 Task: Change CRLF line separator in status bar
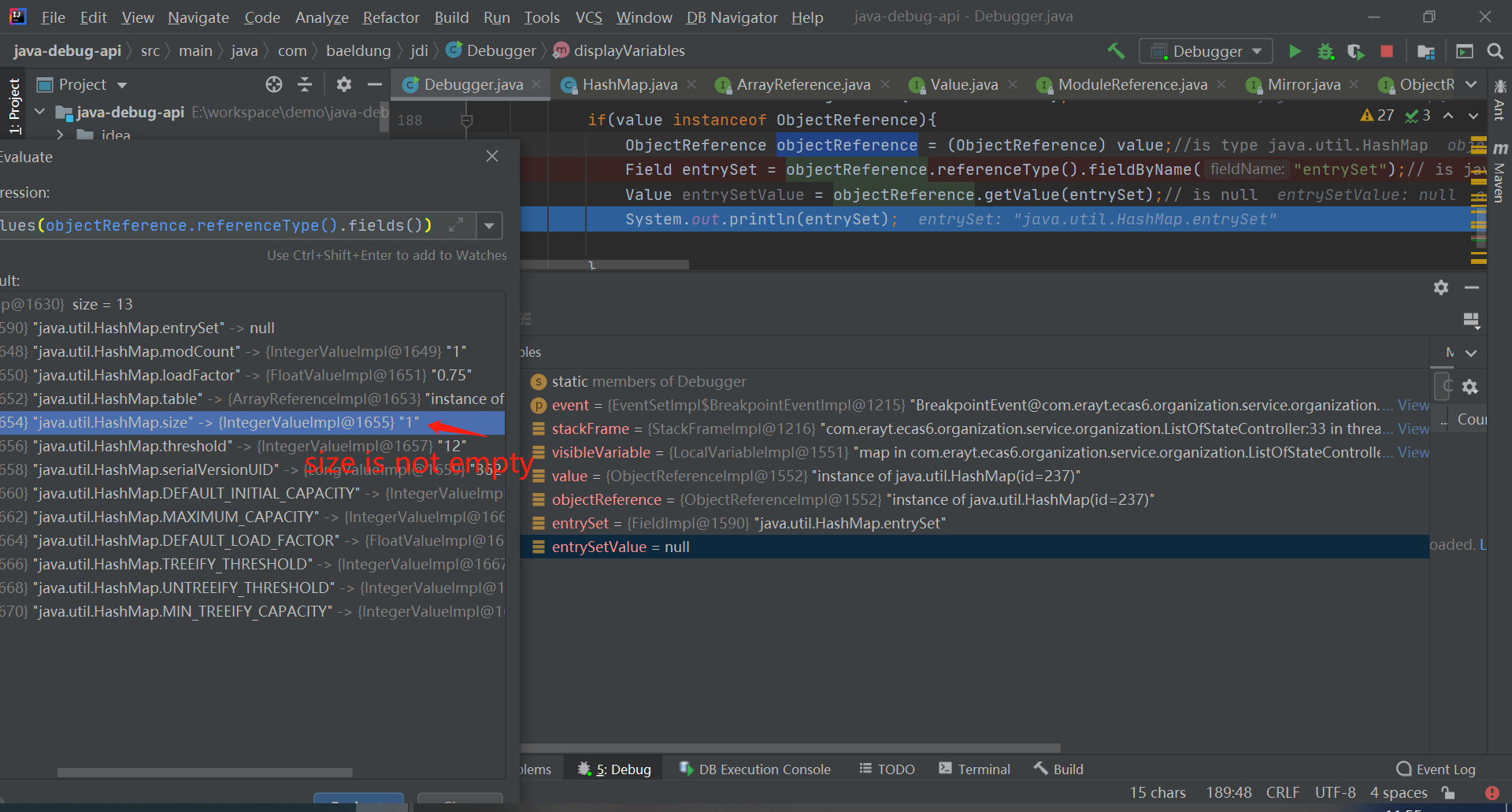click(x=1283, y=792)
